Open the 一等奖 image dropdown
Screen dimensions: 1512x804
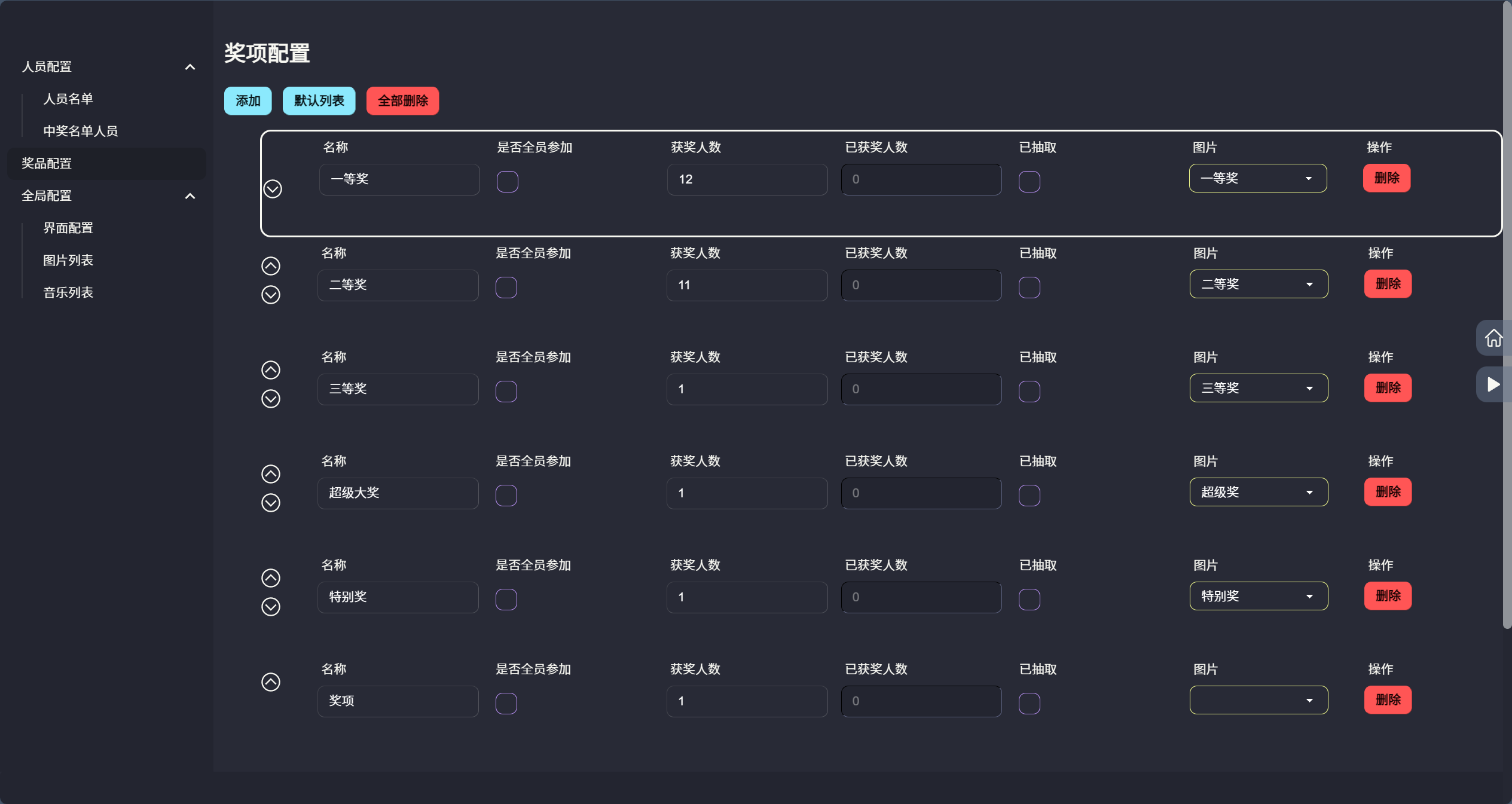pyautogui.click(x=1257, y=178)
